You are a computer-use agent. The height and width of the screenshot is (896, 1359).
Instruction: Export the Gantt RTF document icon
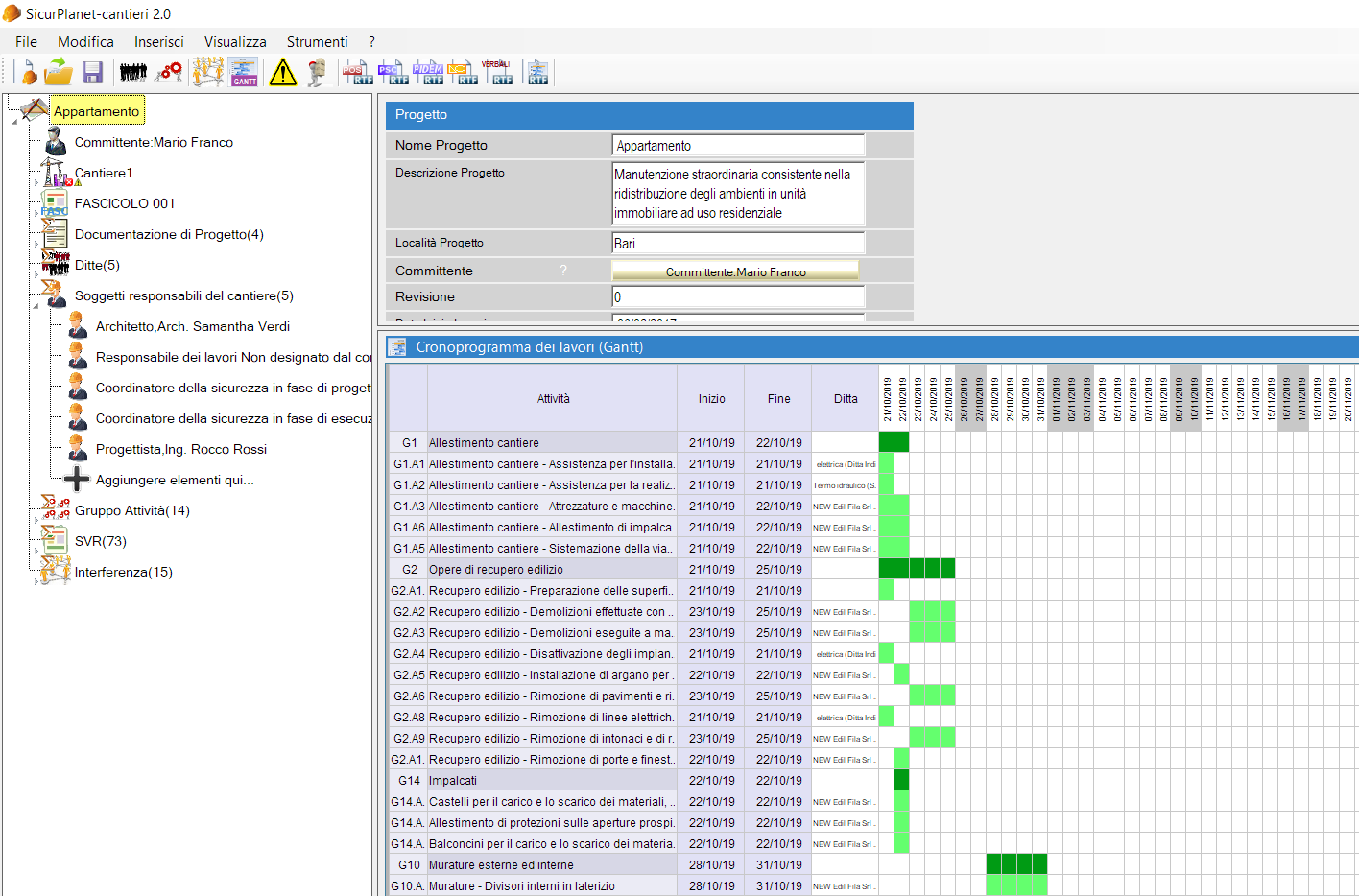point(536,72)
